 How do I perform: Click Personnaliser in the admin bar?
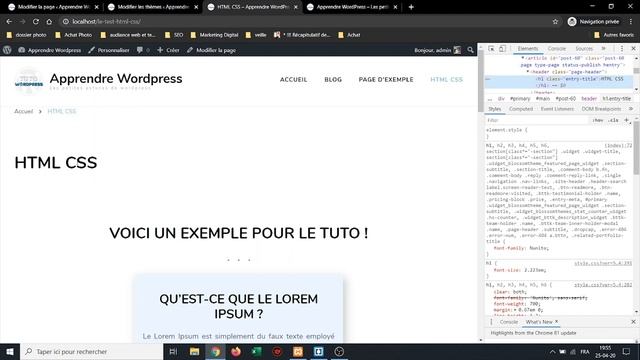pos(109,50)
